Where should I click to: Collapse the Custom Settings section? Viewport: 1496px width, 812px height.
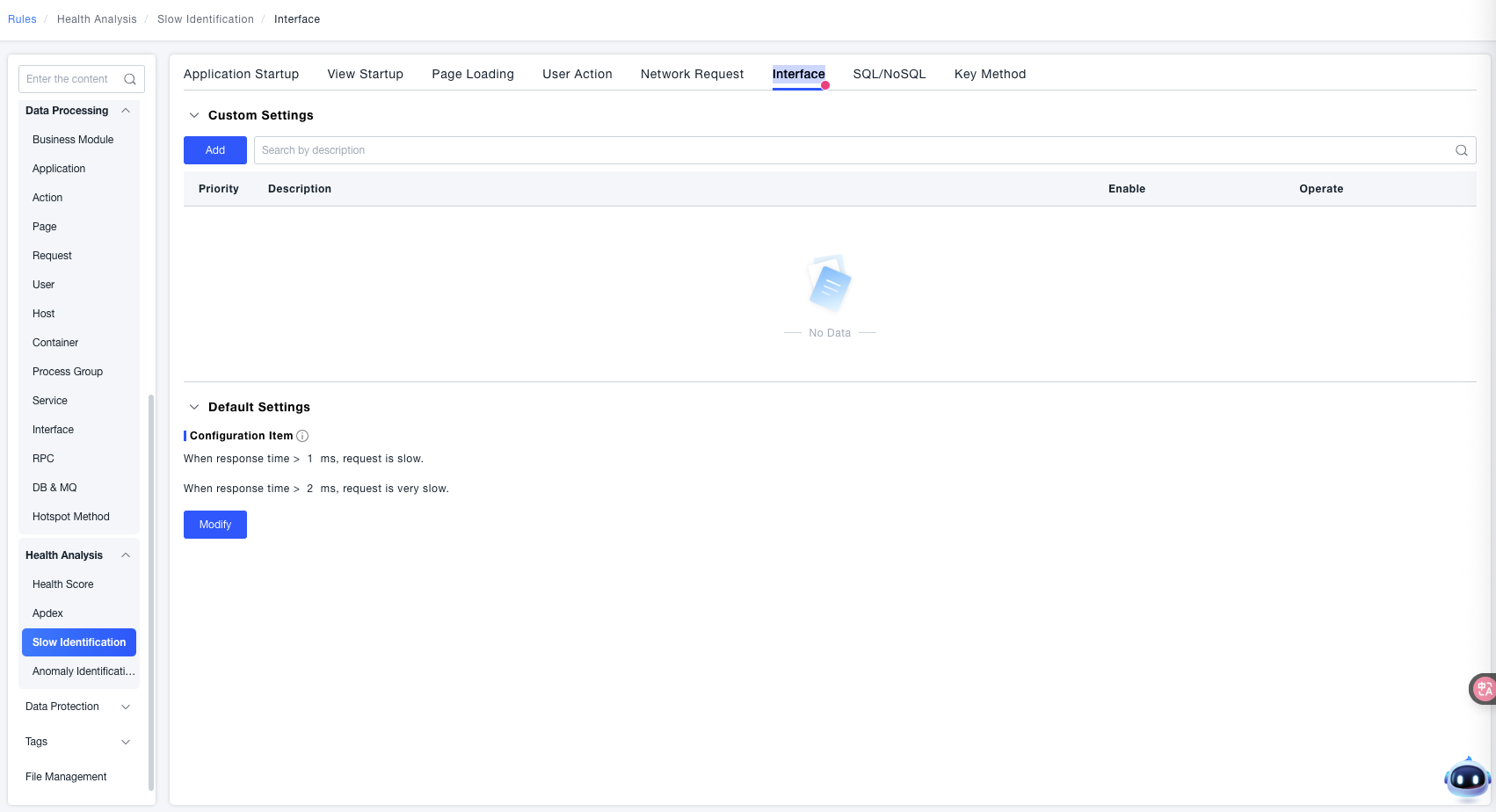pos(194,115)
